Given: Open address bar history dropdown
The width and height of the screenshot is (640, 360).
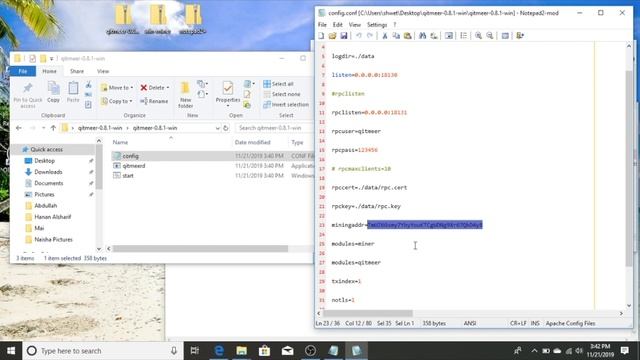Looking at the screenshot, I should [217, 128].
